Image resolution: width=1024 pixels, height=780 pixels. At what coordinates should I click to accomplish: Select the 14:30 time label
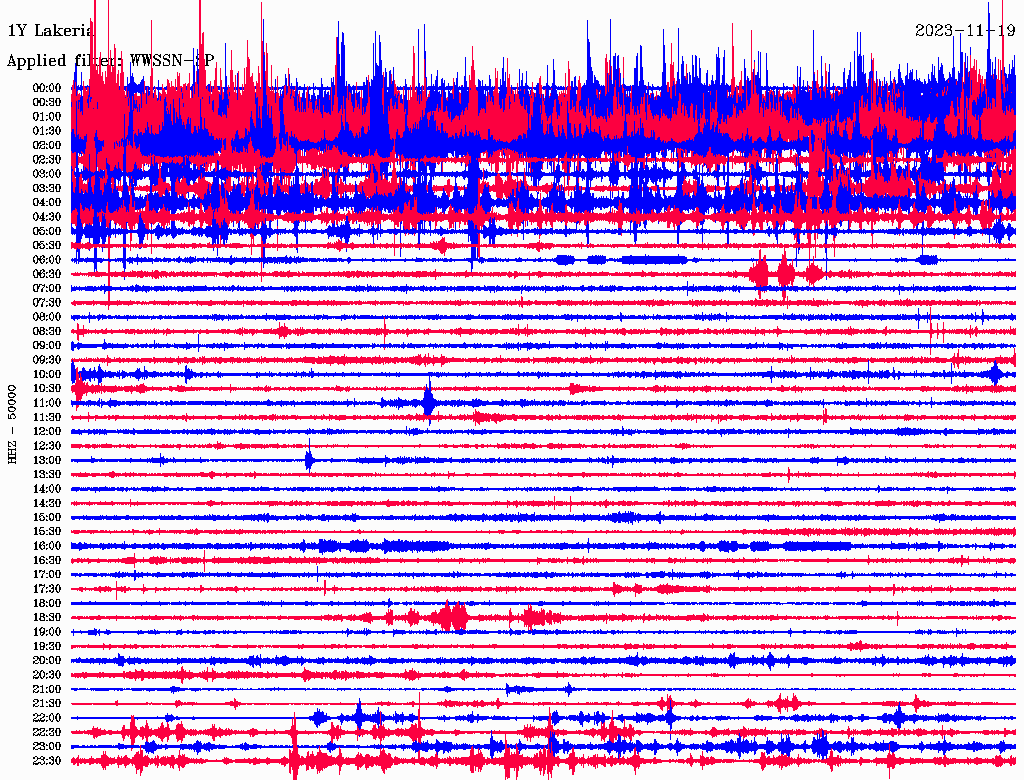tap(47, 504)
